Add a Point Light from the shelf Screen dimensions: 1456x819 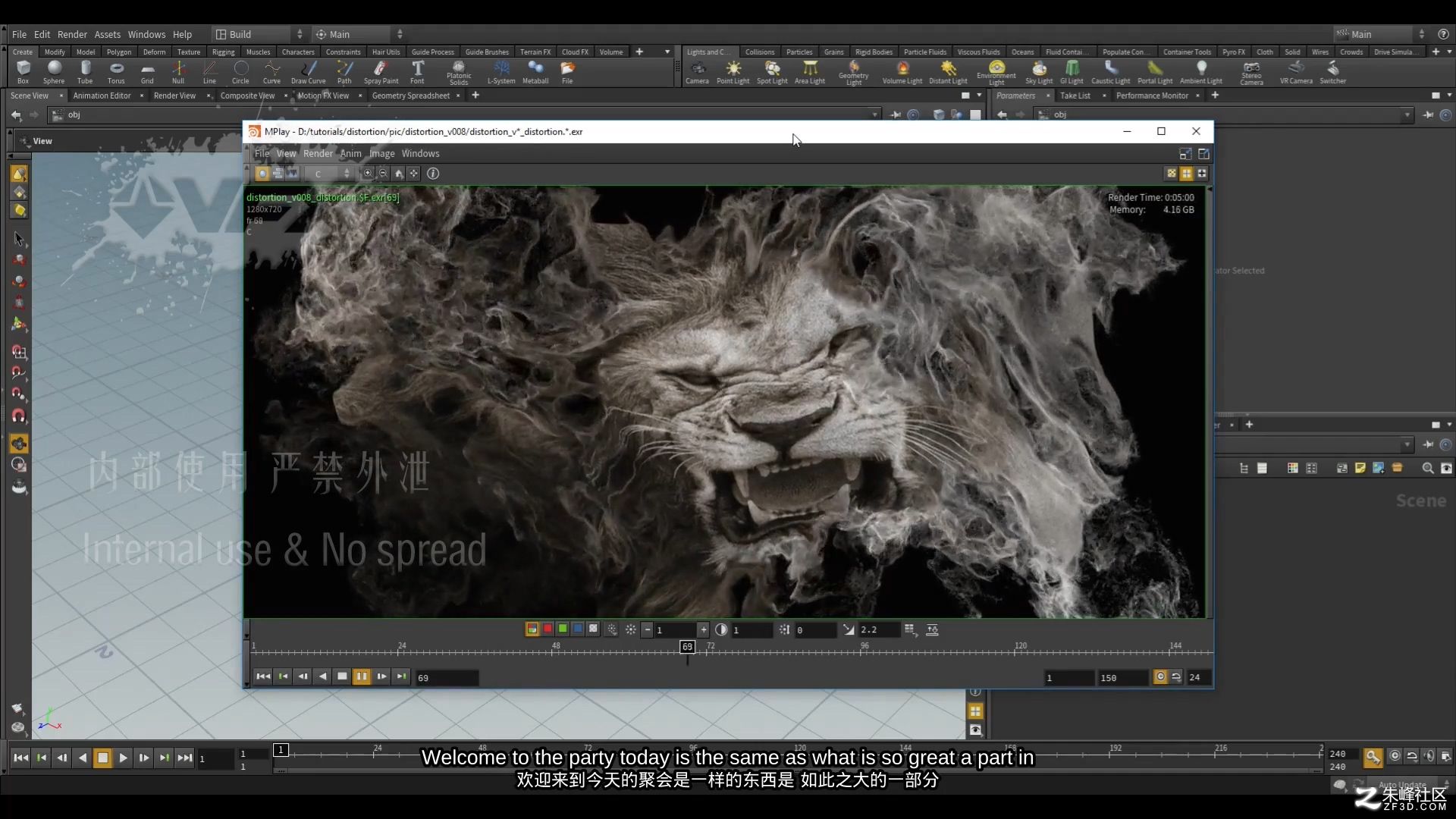[733, 73]
